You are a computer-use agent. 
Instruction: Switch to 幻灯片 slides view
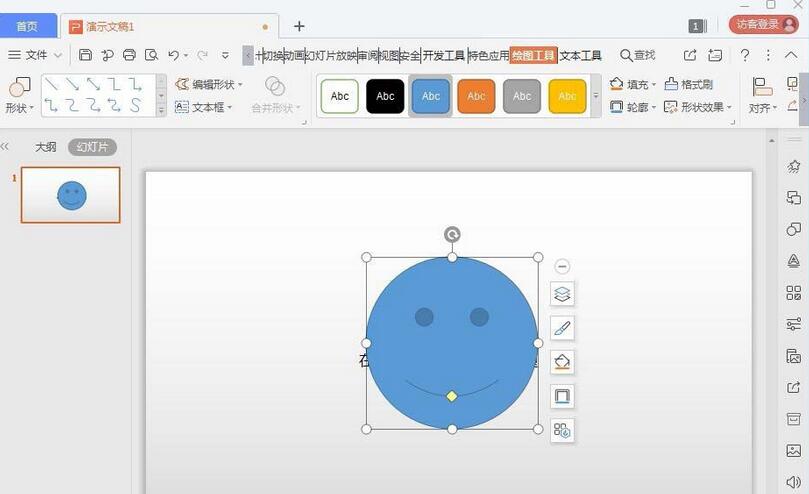click(92, 147)
